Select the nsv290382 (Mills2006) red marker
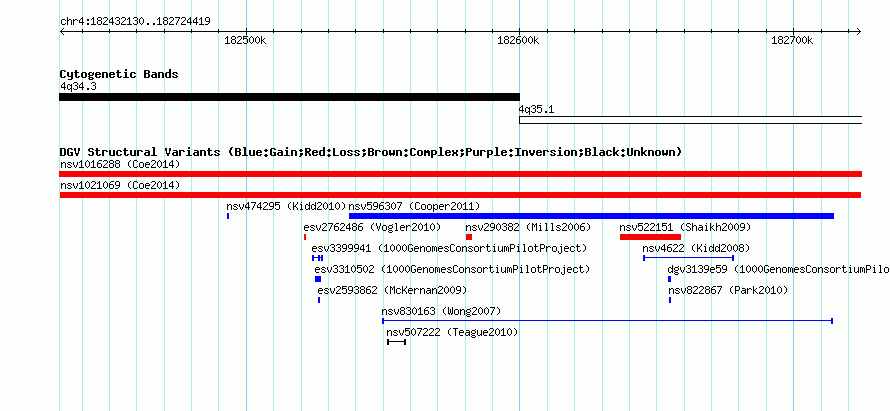 tap(469, 237)
